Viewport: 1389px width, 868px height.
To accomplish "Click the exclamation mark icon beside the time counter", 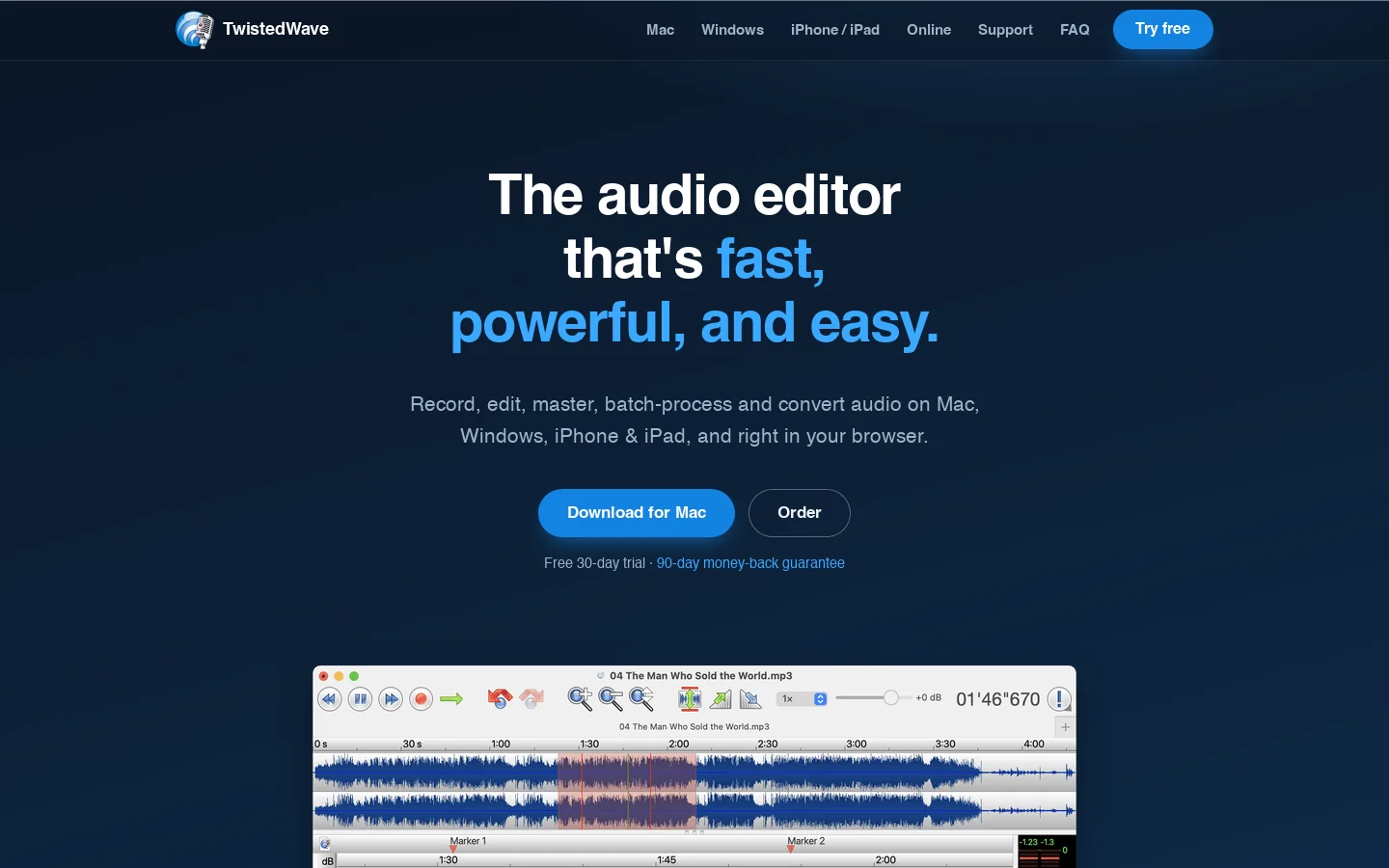I will 1059,699.
